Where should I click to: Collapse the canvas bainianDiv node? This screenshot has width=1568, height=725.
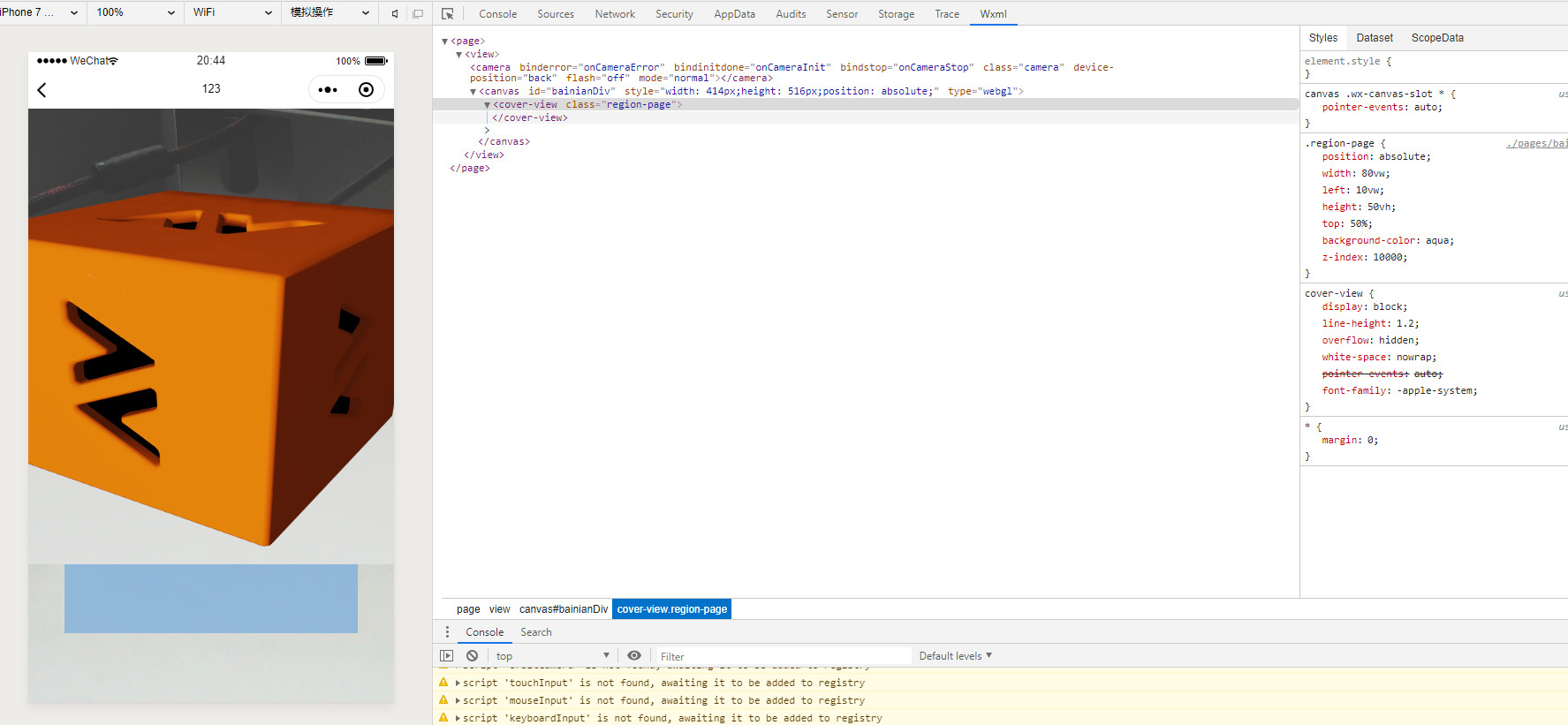[473, 92]
